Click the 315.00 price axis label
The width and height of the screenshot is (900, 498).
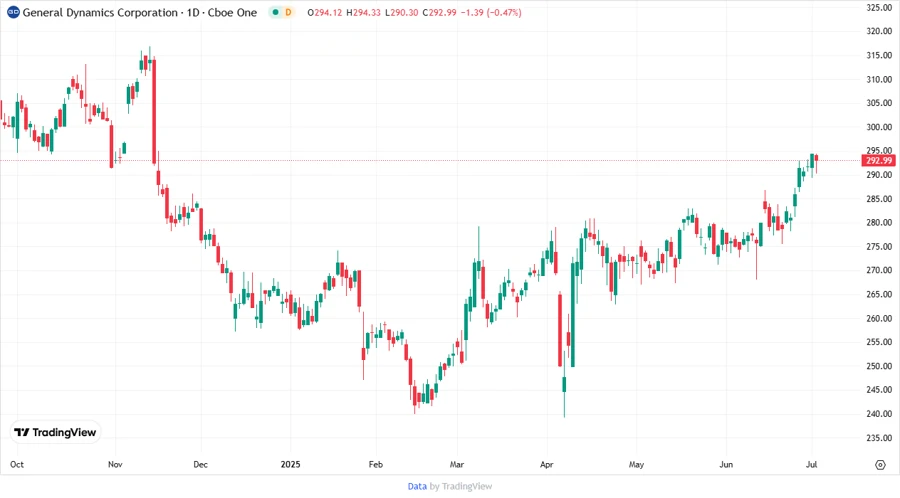[x=879, y=56]
